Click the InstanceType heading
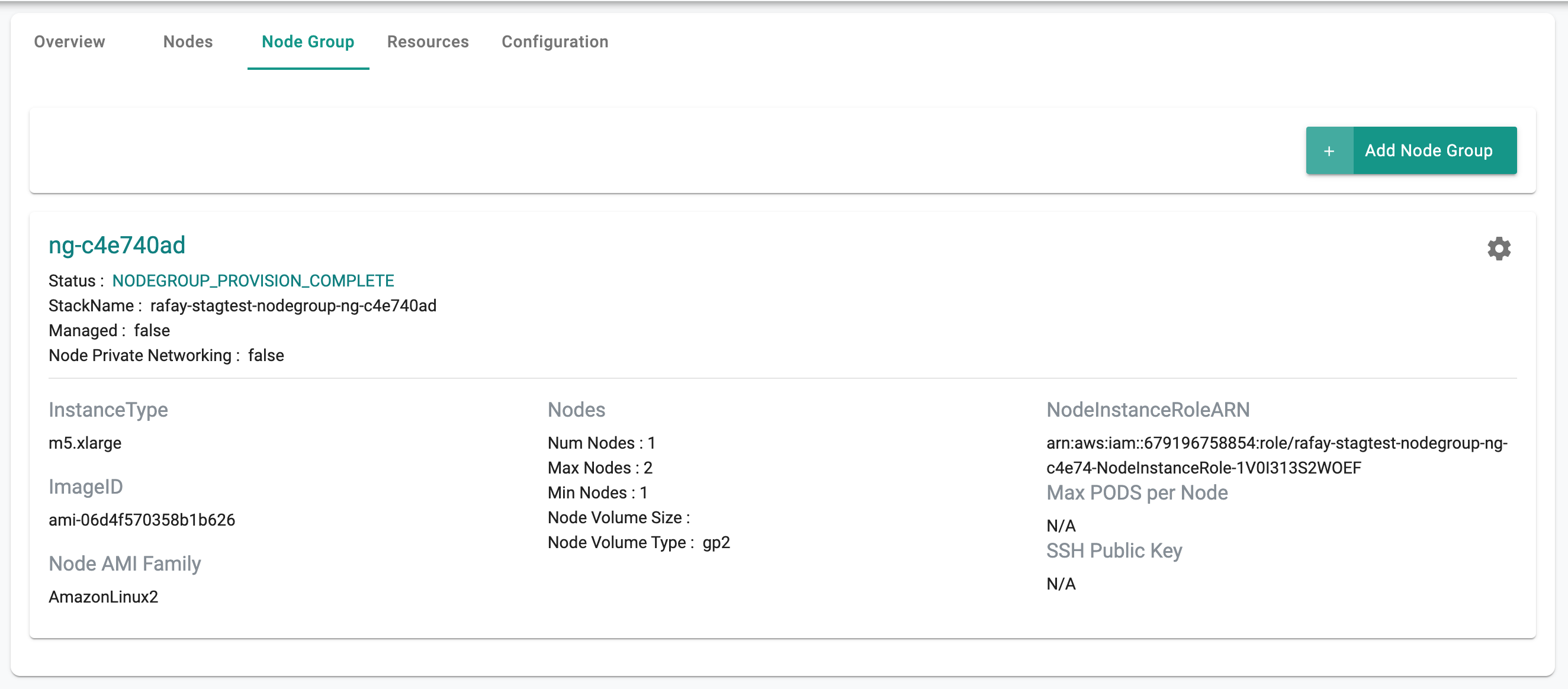This screenshot has width=1568, height=689. tap(108, 410)
